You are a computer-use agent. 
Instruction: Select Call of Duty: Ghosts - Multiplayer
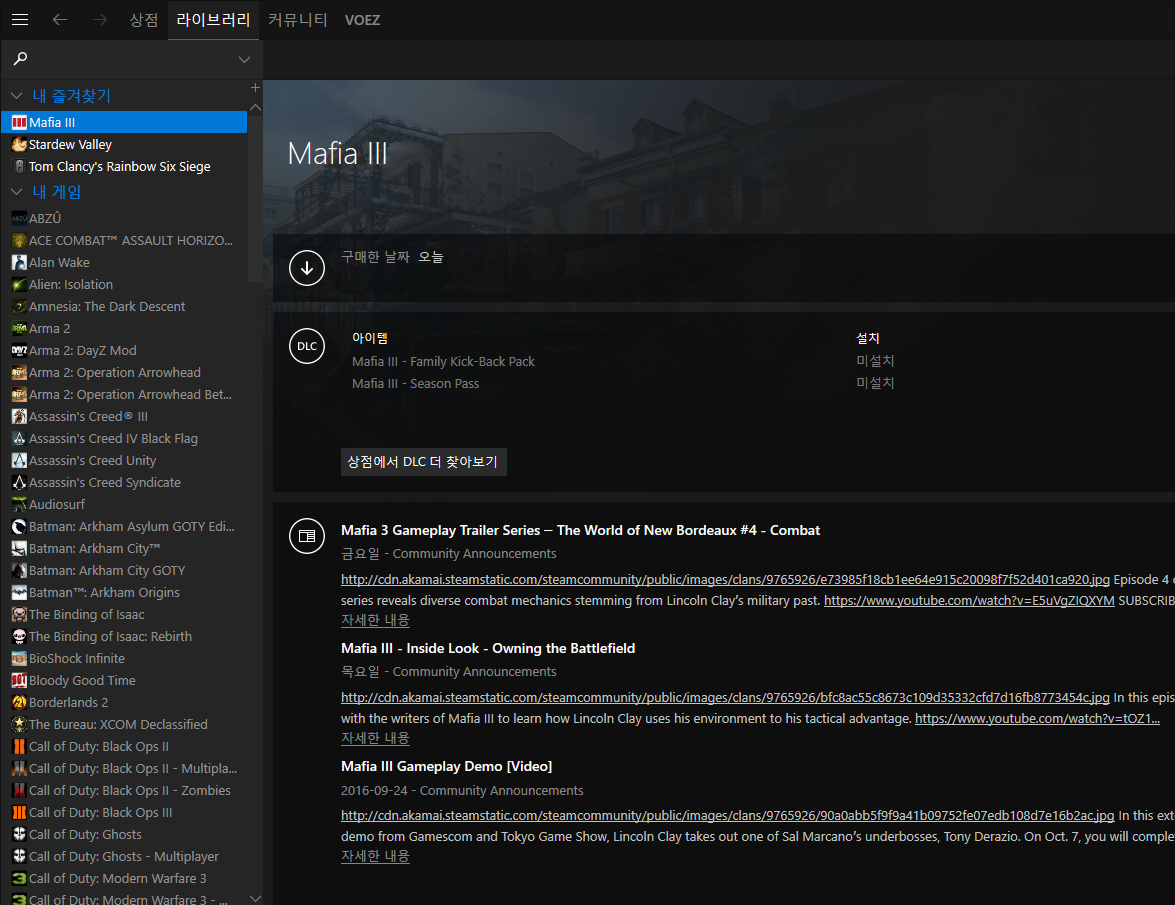(124, 856)
